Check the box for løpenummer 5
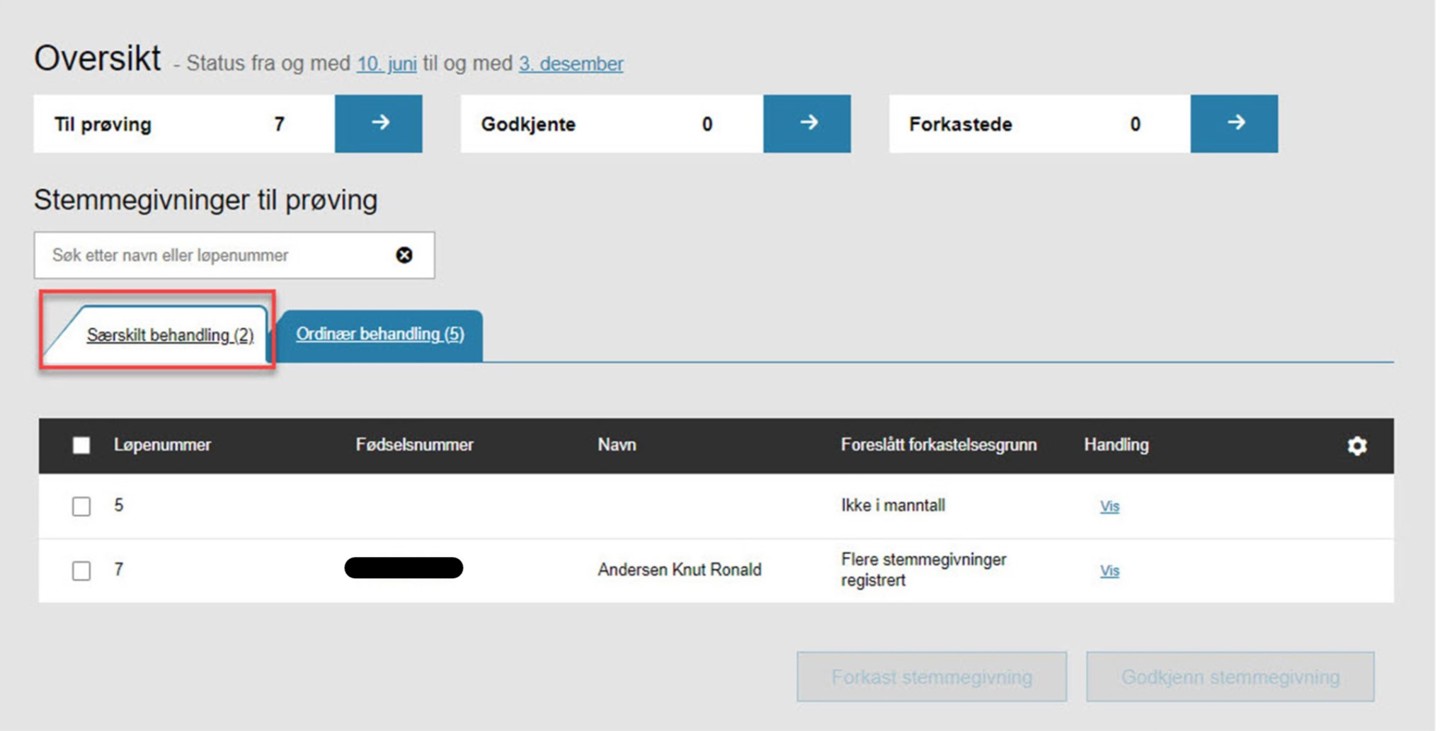1440x731 pixels. pos(82,507)
